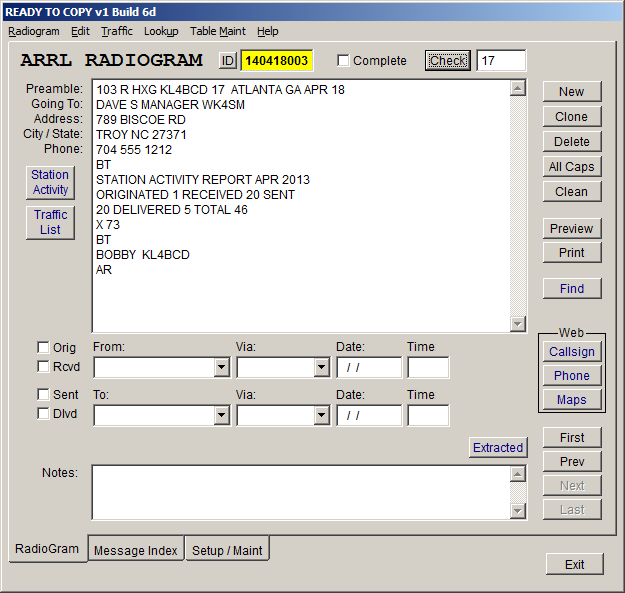Expand the Via dropdown beside To

[321, 416]
